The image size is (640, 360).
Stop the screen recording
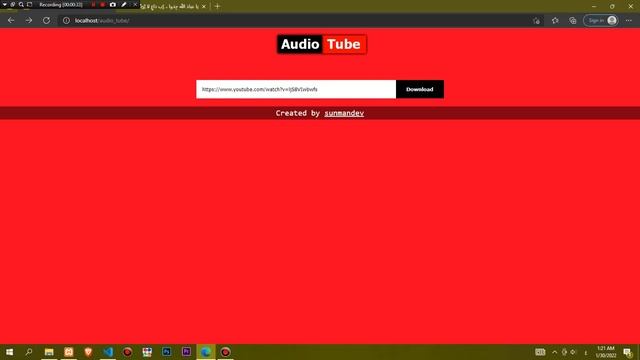point(102,4)
